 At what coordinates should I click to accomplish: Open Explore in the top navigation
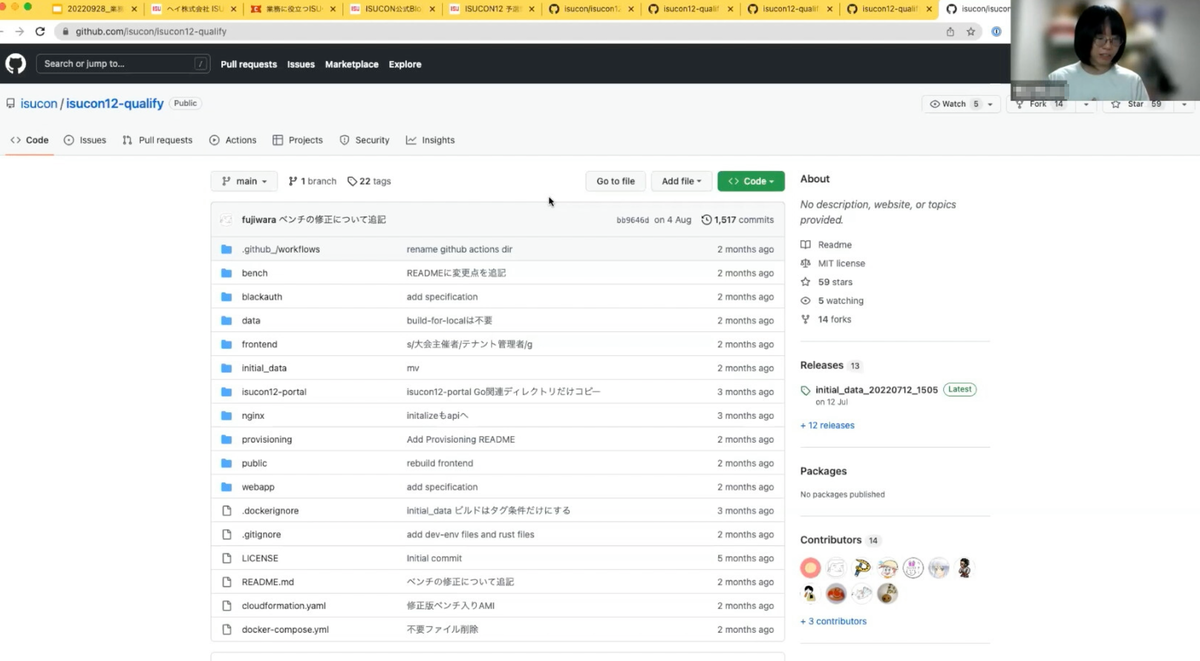pyautogui.click(x=405, y=64)
